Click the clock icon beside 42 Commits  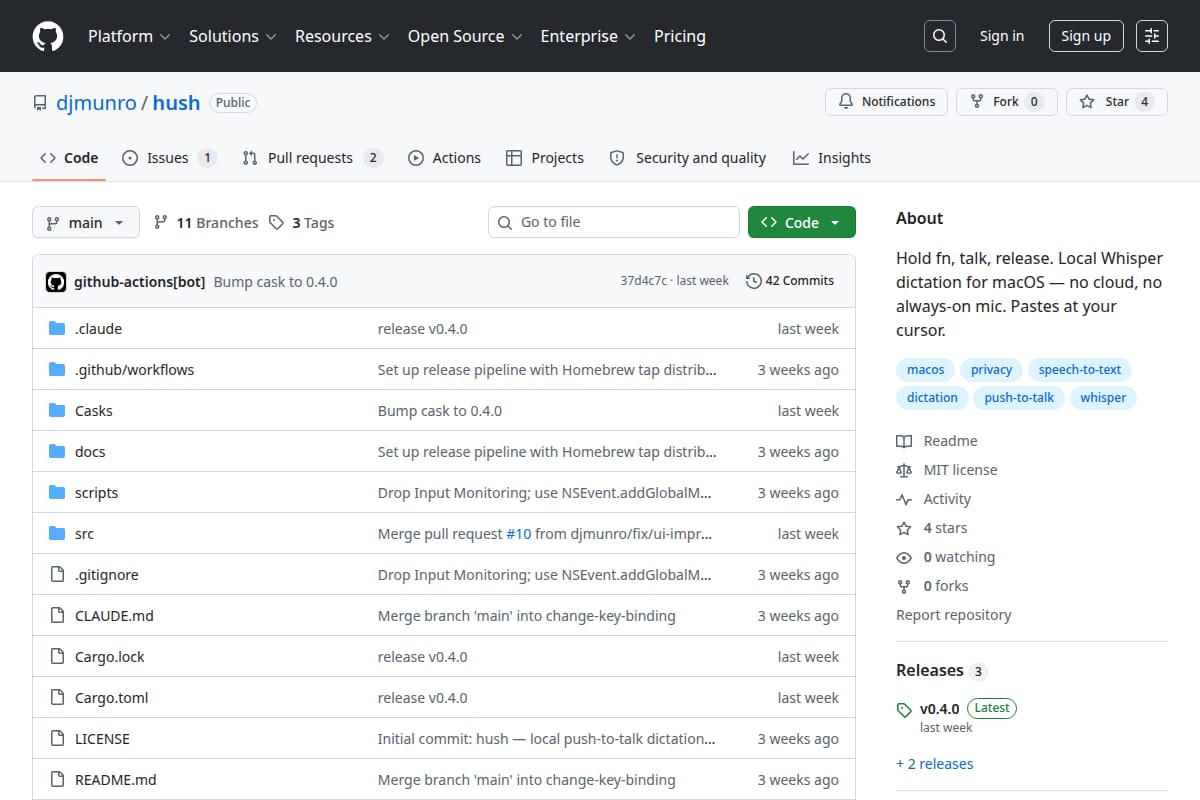(753, 281)
